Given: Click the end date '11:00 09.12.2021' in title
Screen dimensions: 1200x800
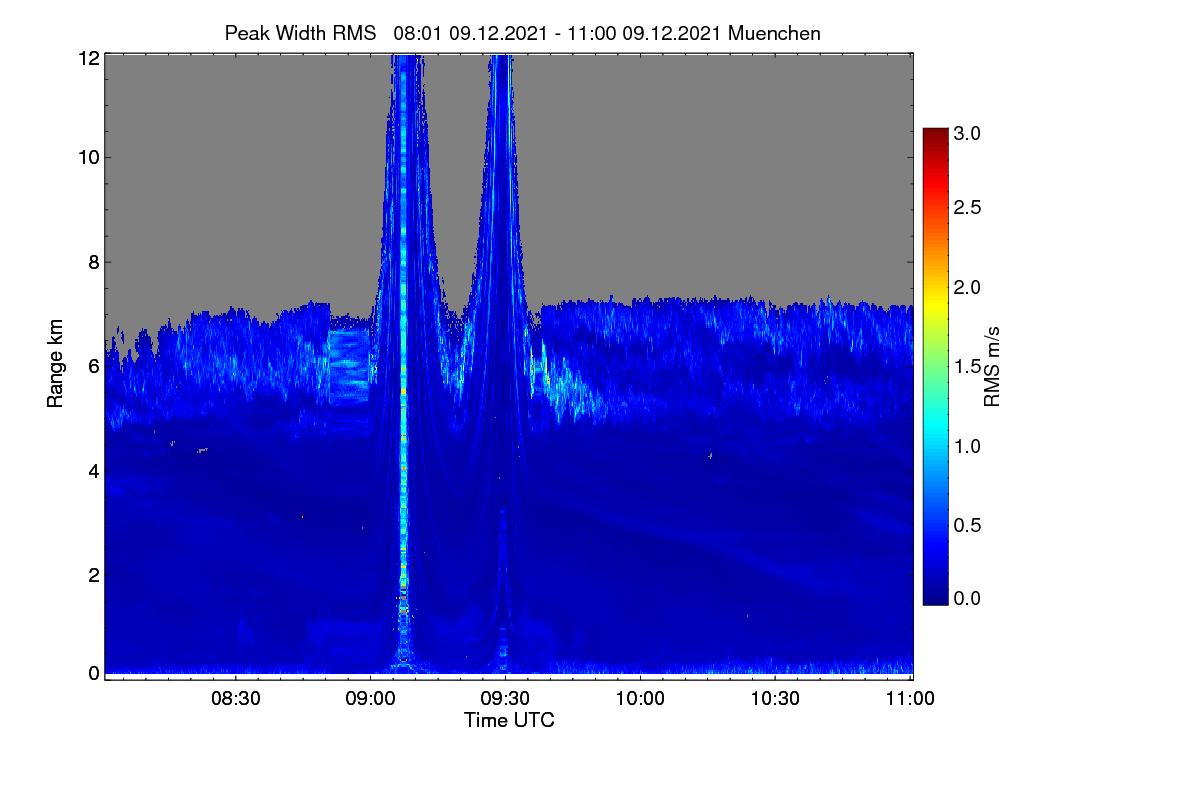Looking at the screenshot, I should point(644,33).
